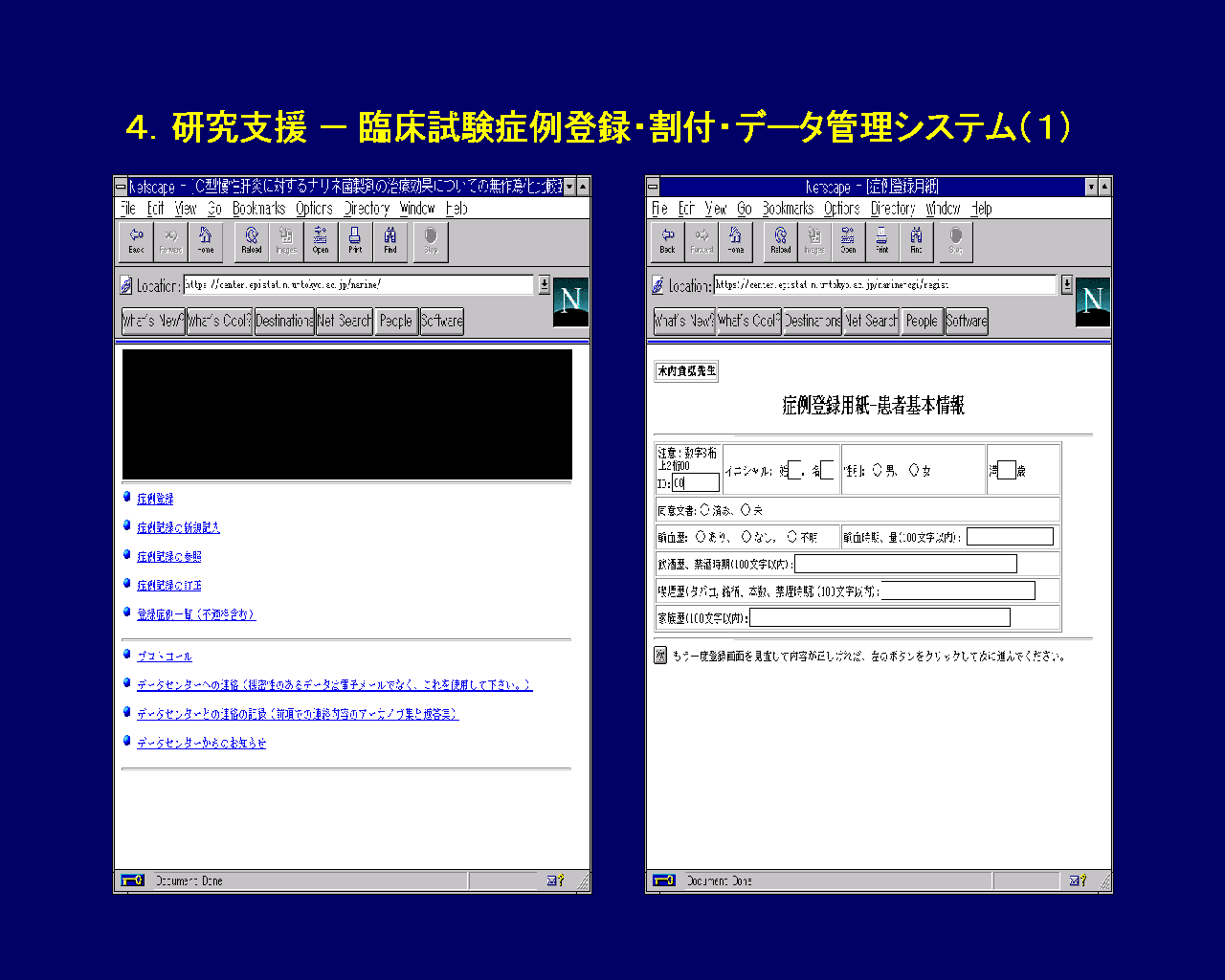The width and height of the screenshot is (1225, 980).
Task: Select the 女 (female) radio button
Action: [x=914, y=470]
